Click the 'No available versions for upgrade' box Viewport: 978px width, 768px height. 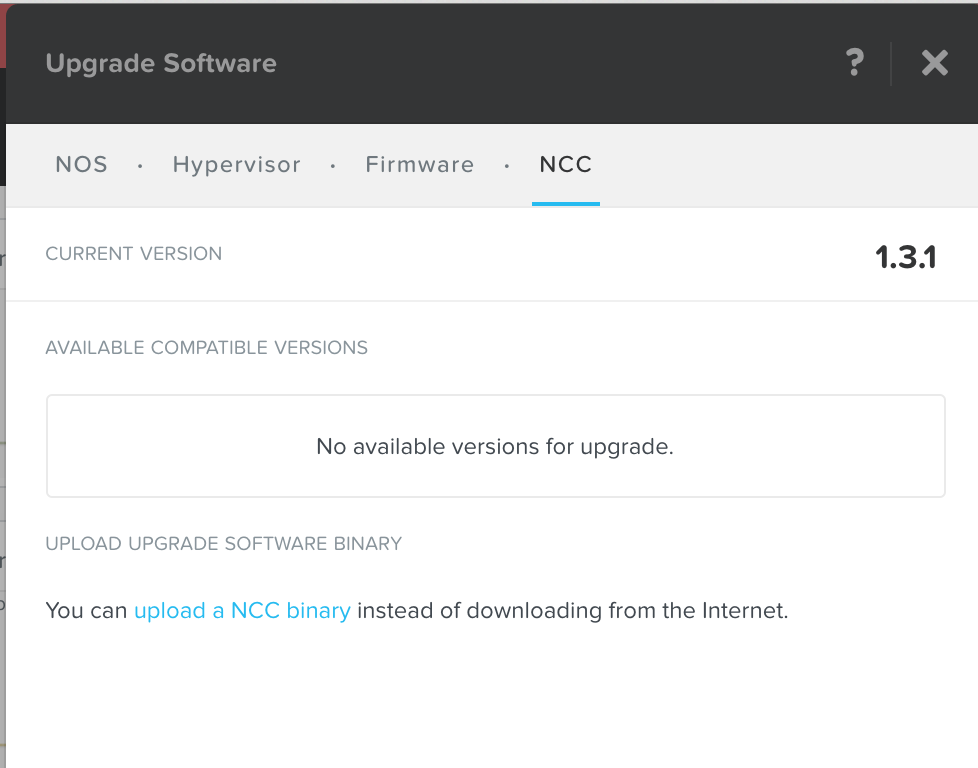click(495, 446)
